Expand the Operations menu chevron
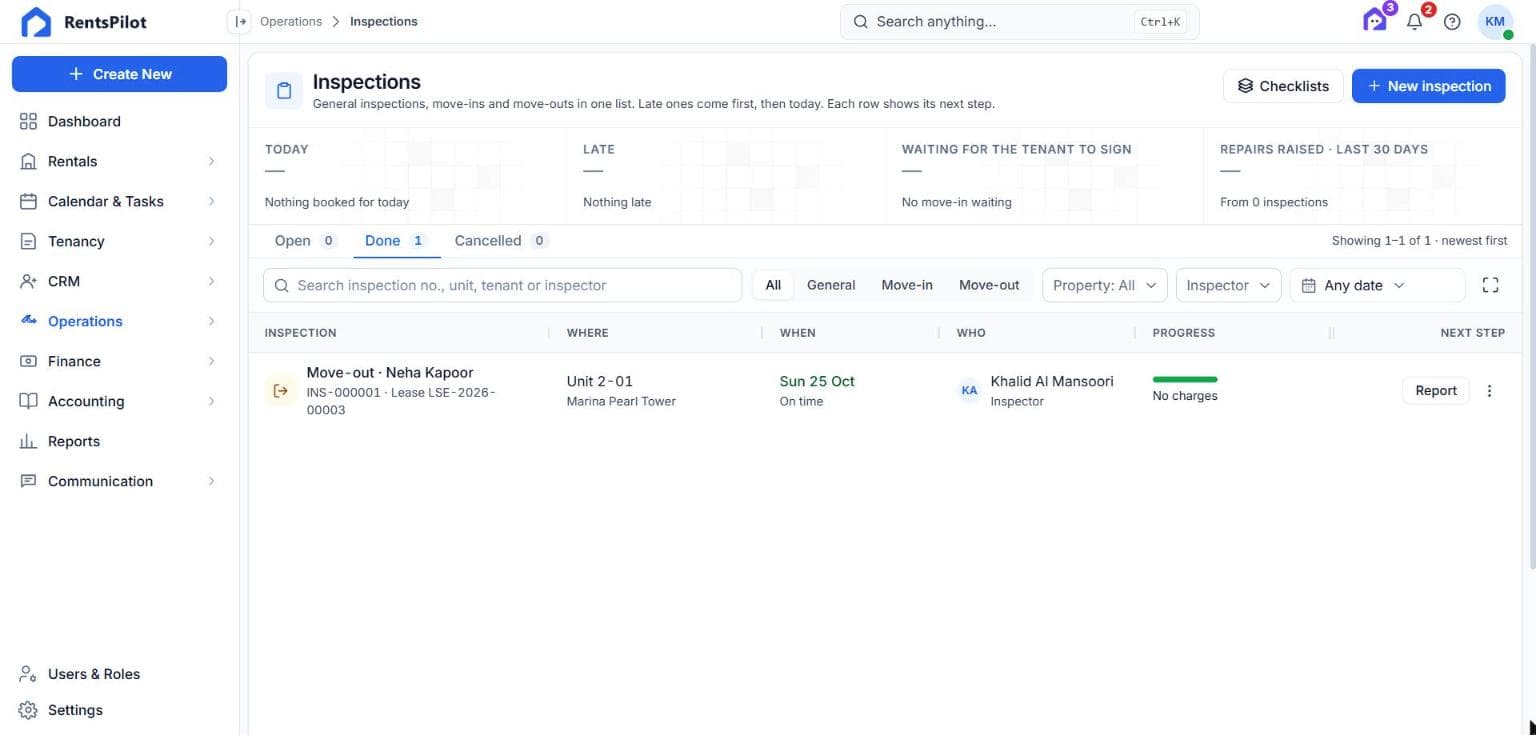 [x=211, y=321]
